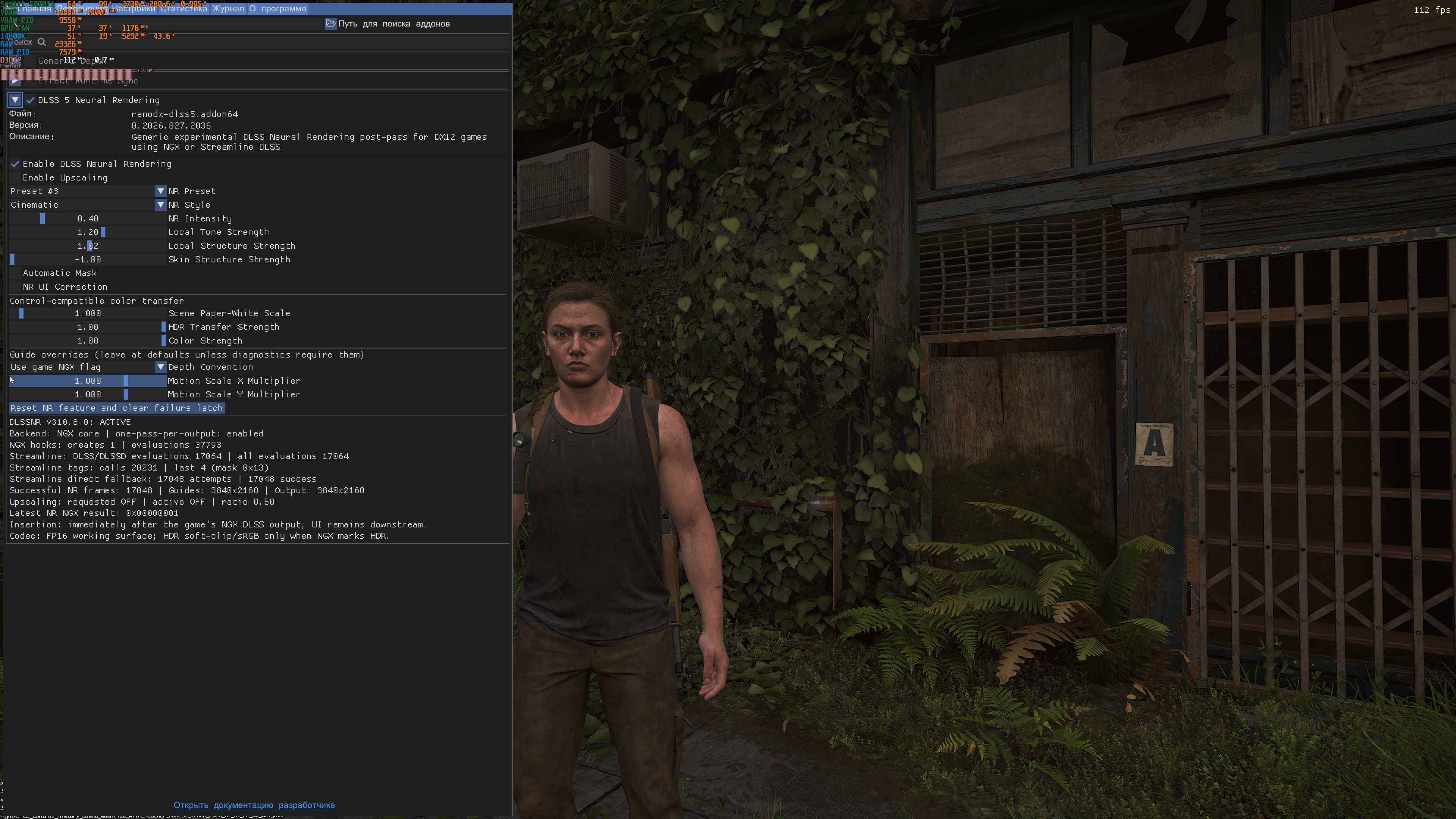Toggle the DLSS 5 Neural Rendering addon checkbox
Screen dimensions: 1456x819
click(x=30, y=100)
